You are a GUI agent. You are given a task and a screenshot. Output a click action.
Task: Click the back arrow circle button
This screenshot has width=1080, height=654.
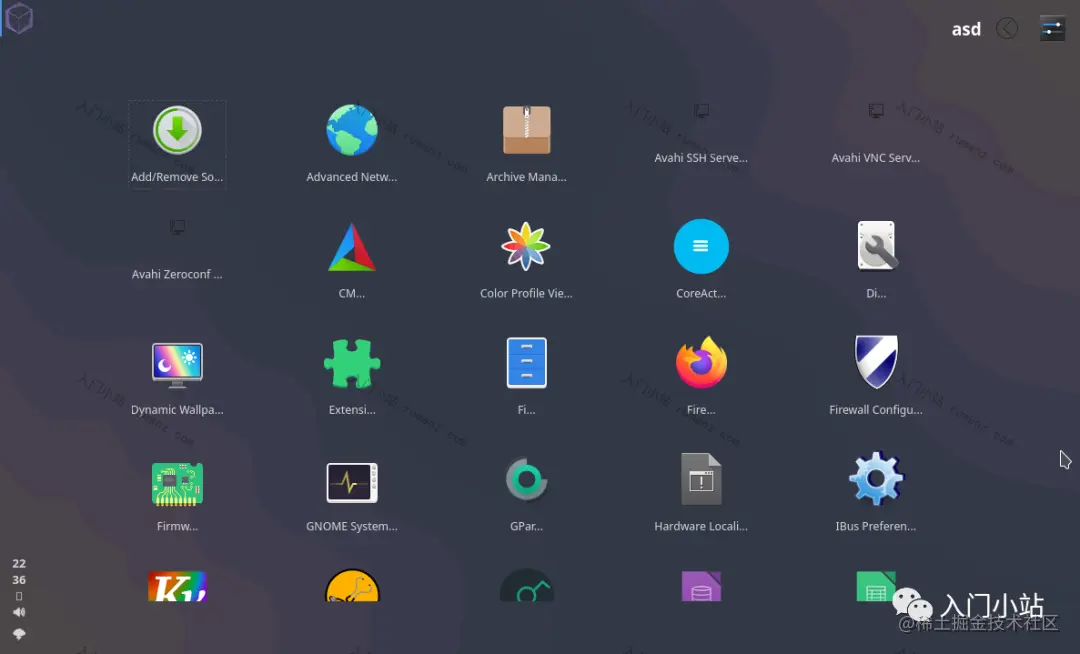coord(1007,29)
